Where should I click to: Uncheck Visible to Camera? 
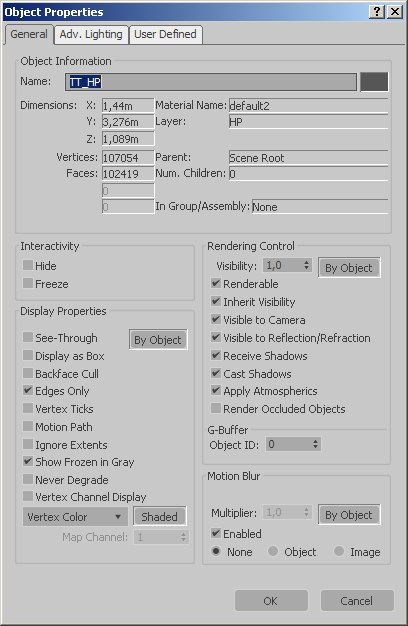(216, 319)
